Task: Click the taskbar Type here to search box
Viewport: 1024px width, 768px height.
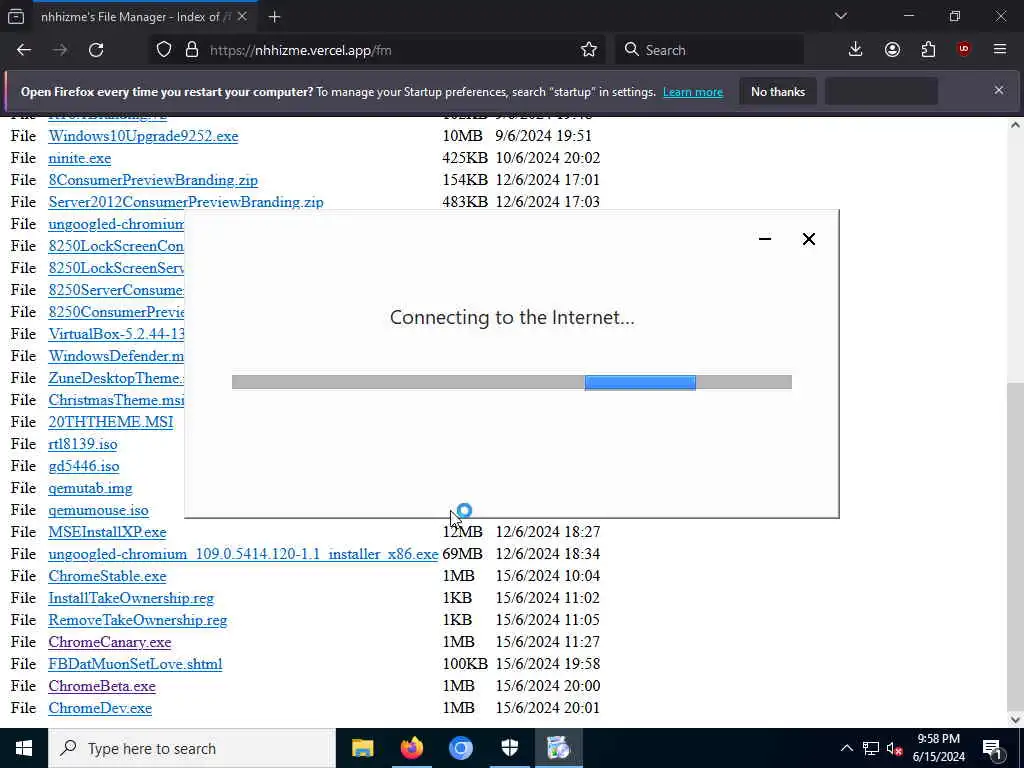Action: click(x=192, y=748)
